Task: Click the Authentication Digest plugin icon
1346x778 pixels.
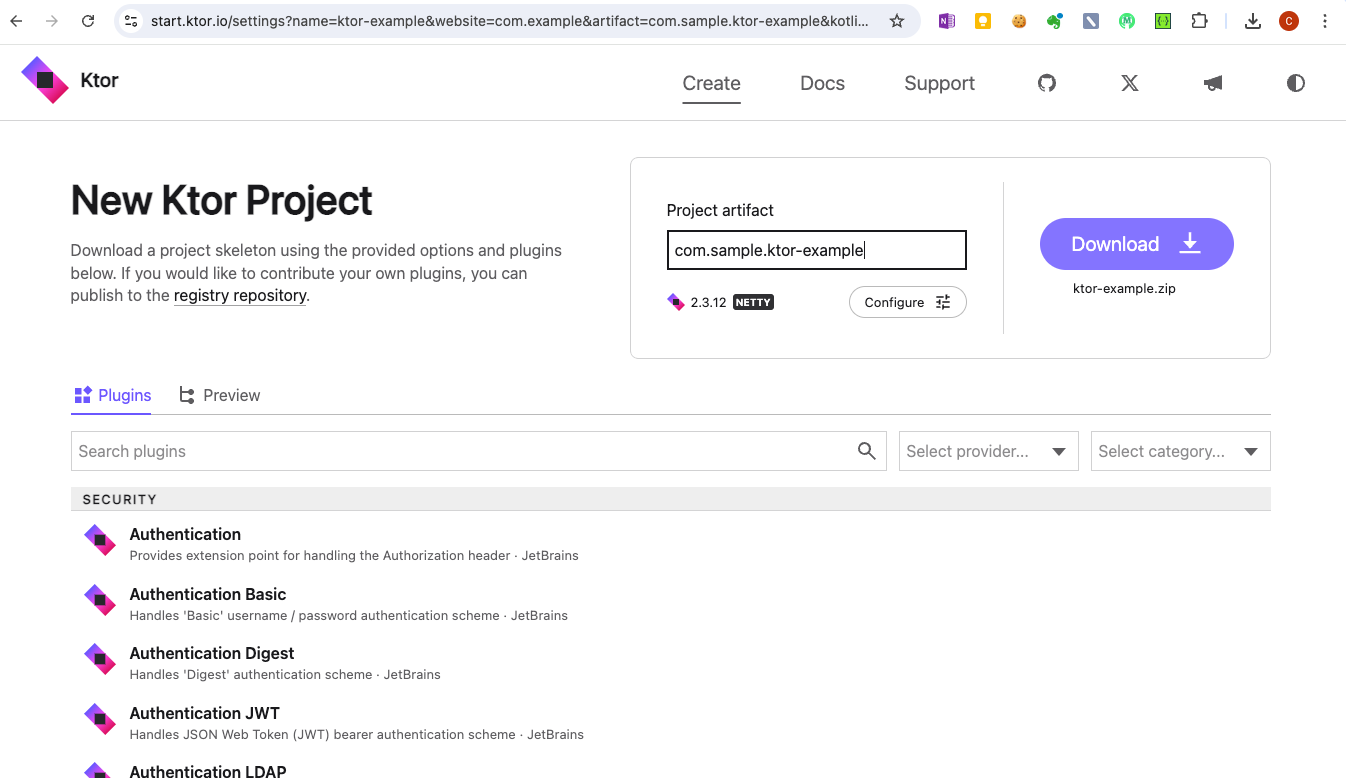Action: click(x=100, y=659)
